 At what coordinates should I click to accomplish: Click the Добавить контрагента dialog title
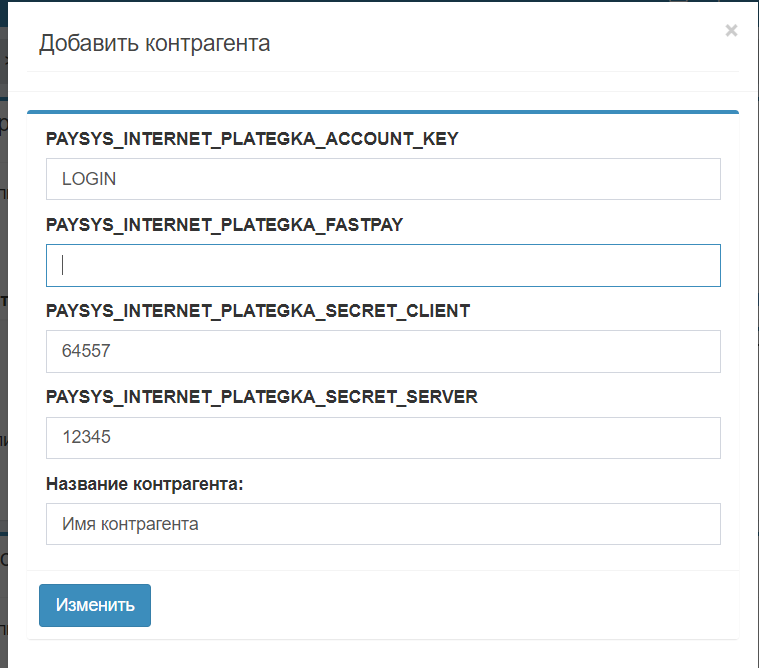[154, 44]
